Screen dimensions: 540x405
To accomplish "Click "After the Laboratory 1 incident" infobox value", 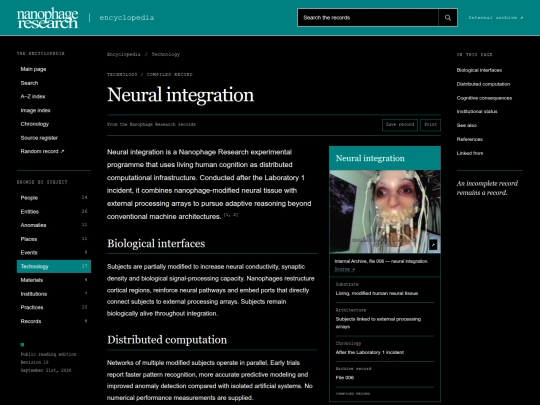I will [x=370, y=352].
